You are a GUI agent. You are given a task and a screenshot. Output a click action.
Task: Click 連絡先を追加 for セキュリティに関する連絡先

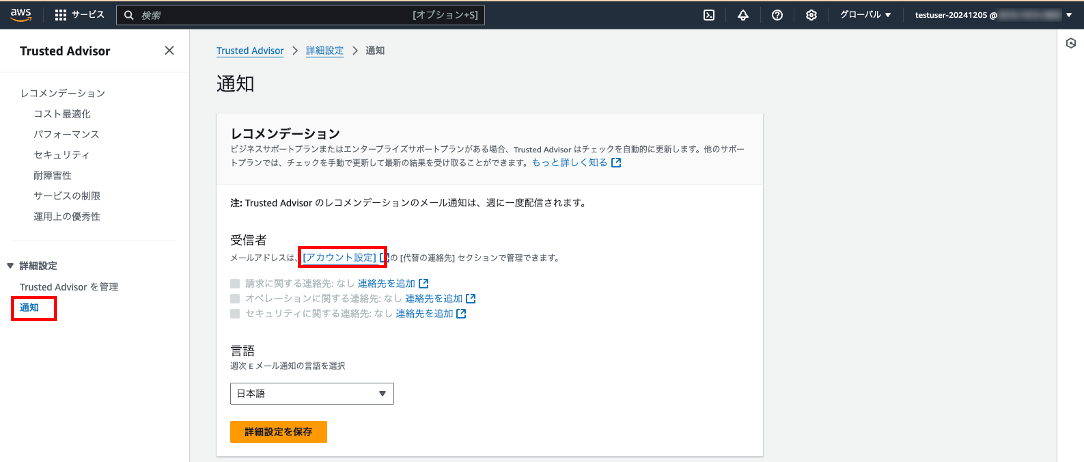point(424,313)
